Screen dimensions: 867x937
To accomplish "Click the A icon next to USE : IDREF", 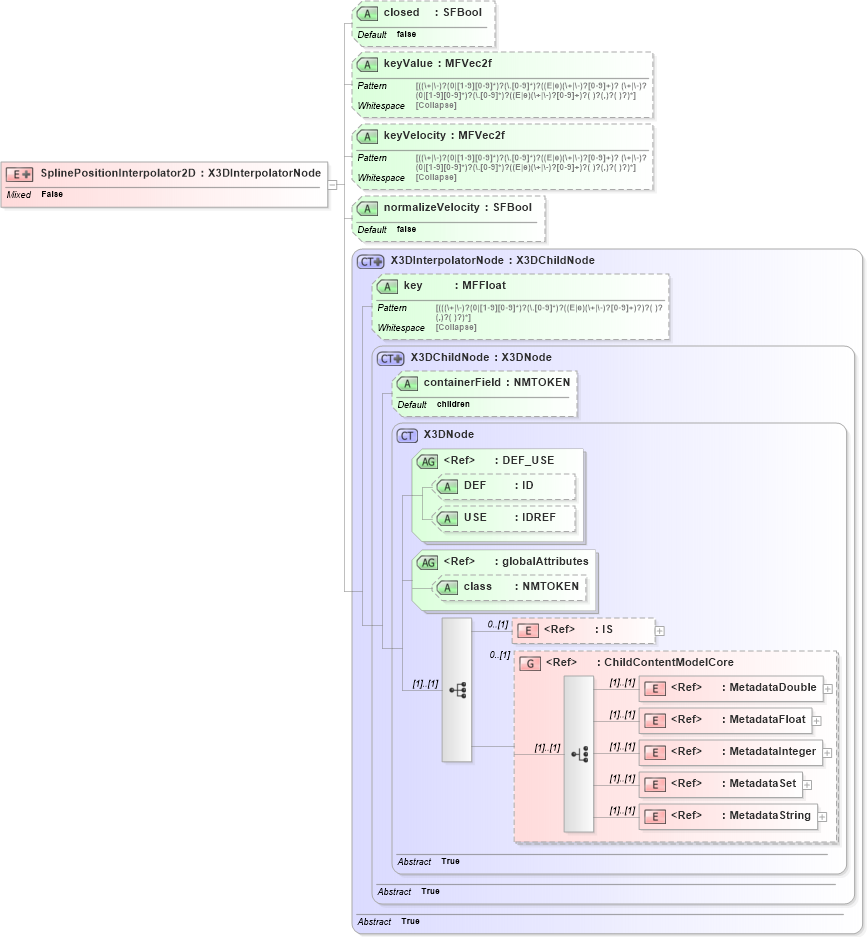I will pyautogui.click(x=448, y=519).
